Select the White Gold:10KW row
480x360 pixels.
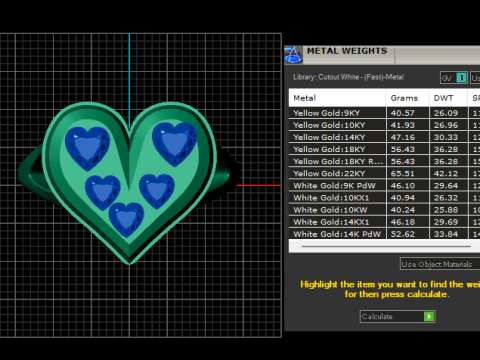pos(384,210)
